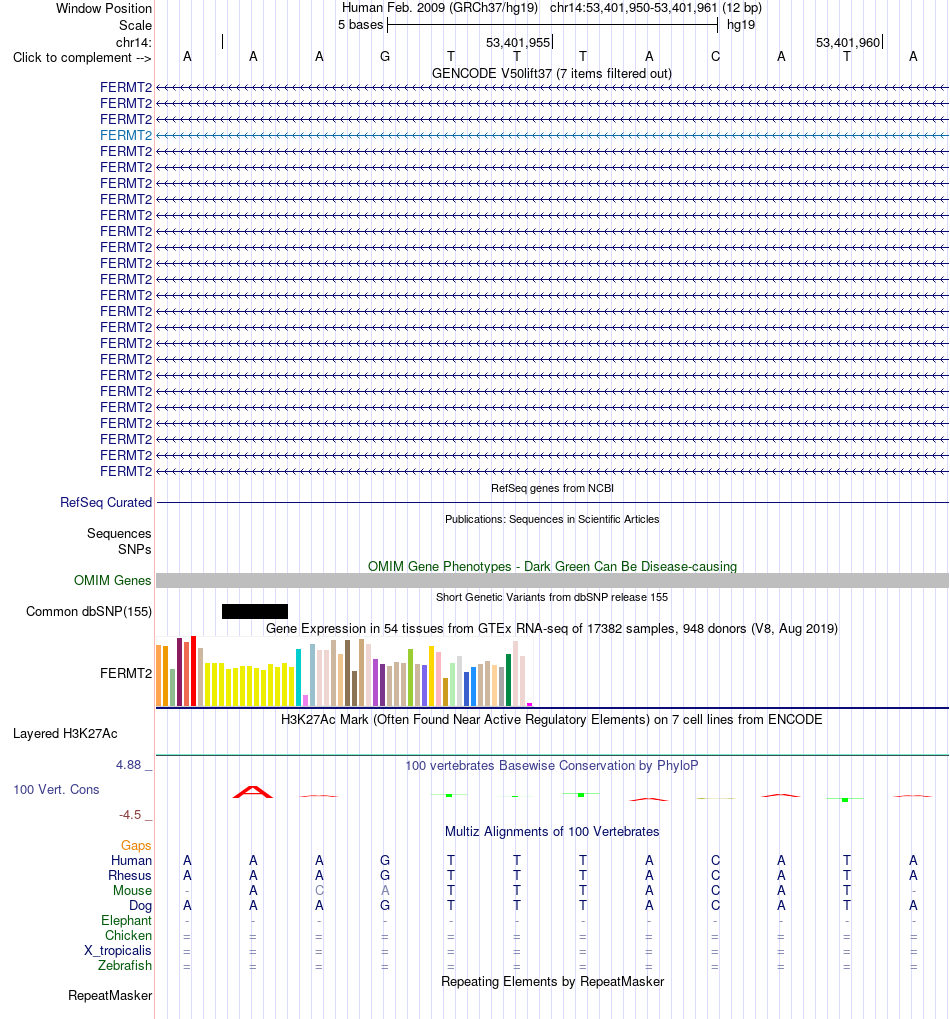Click the SNPs track label

click(x=135, y=549)
